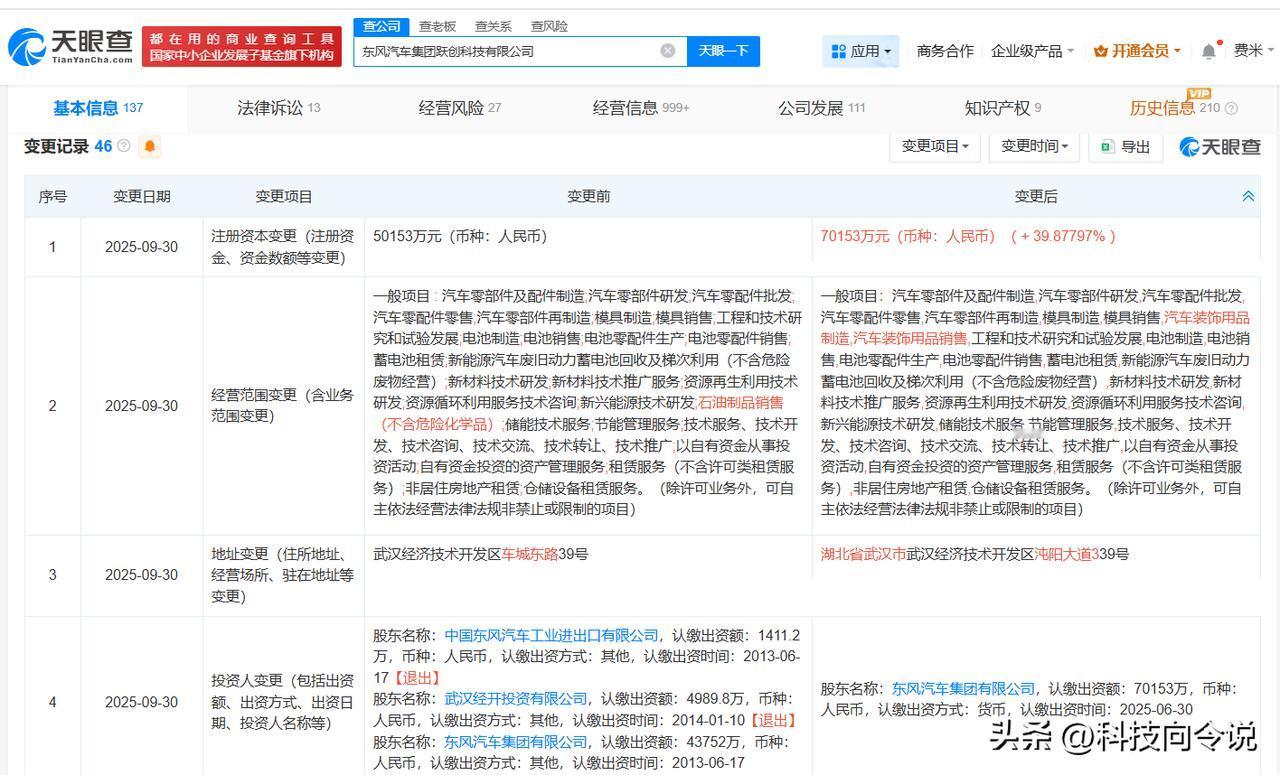Collapse the change table with the double chevron
The height and width of the screenshot is (775, 1280).
pyautogui.click(x=1248, y=197)
